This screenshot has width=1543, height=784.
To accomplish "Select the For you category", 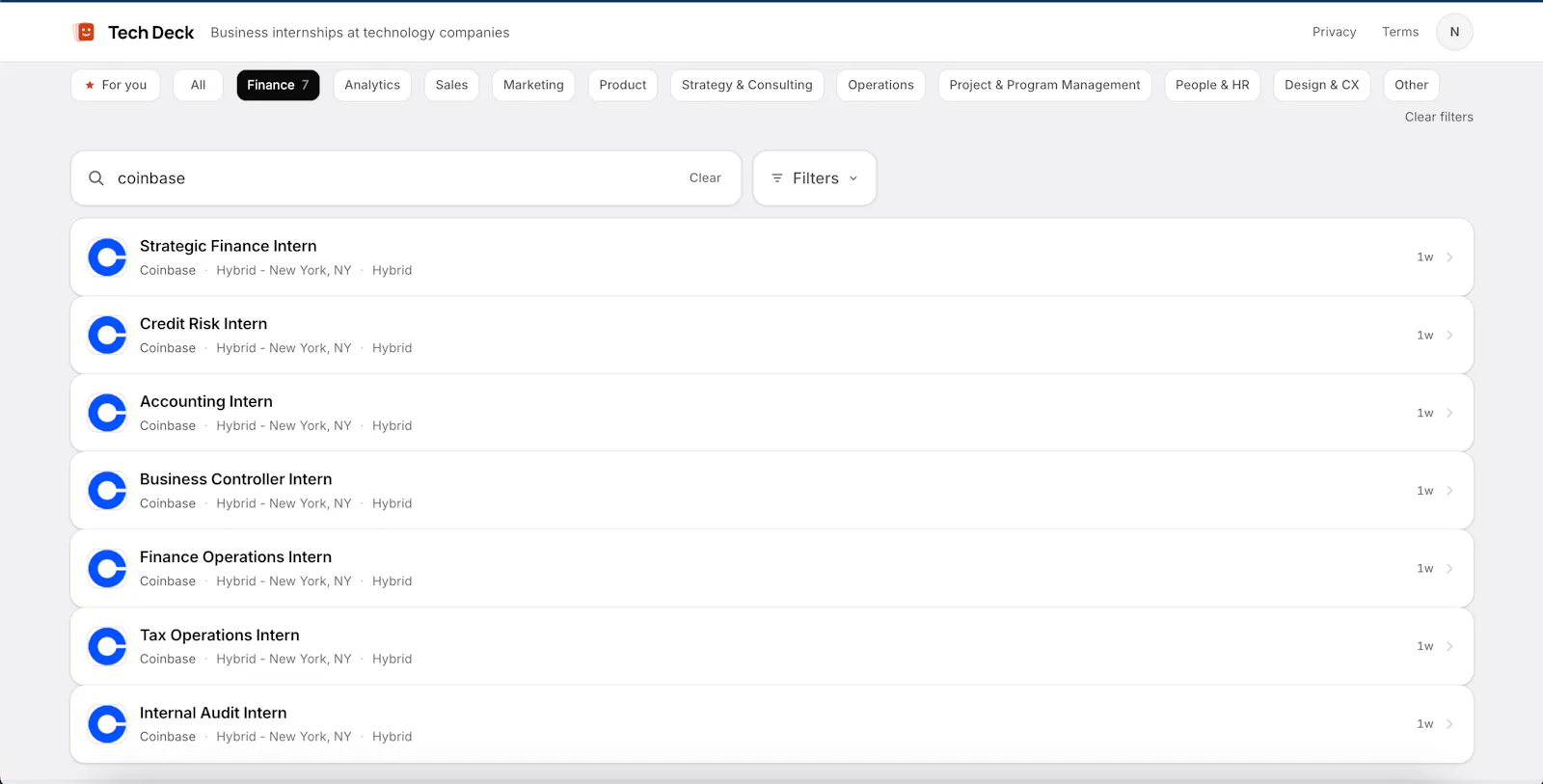I will pyautogui.click(x=116, y=85).
